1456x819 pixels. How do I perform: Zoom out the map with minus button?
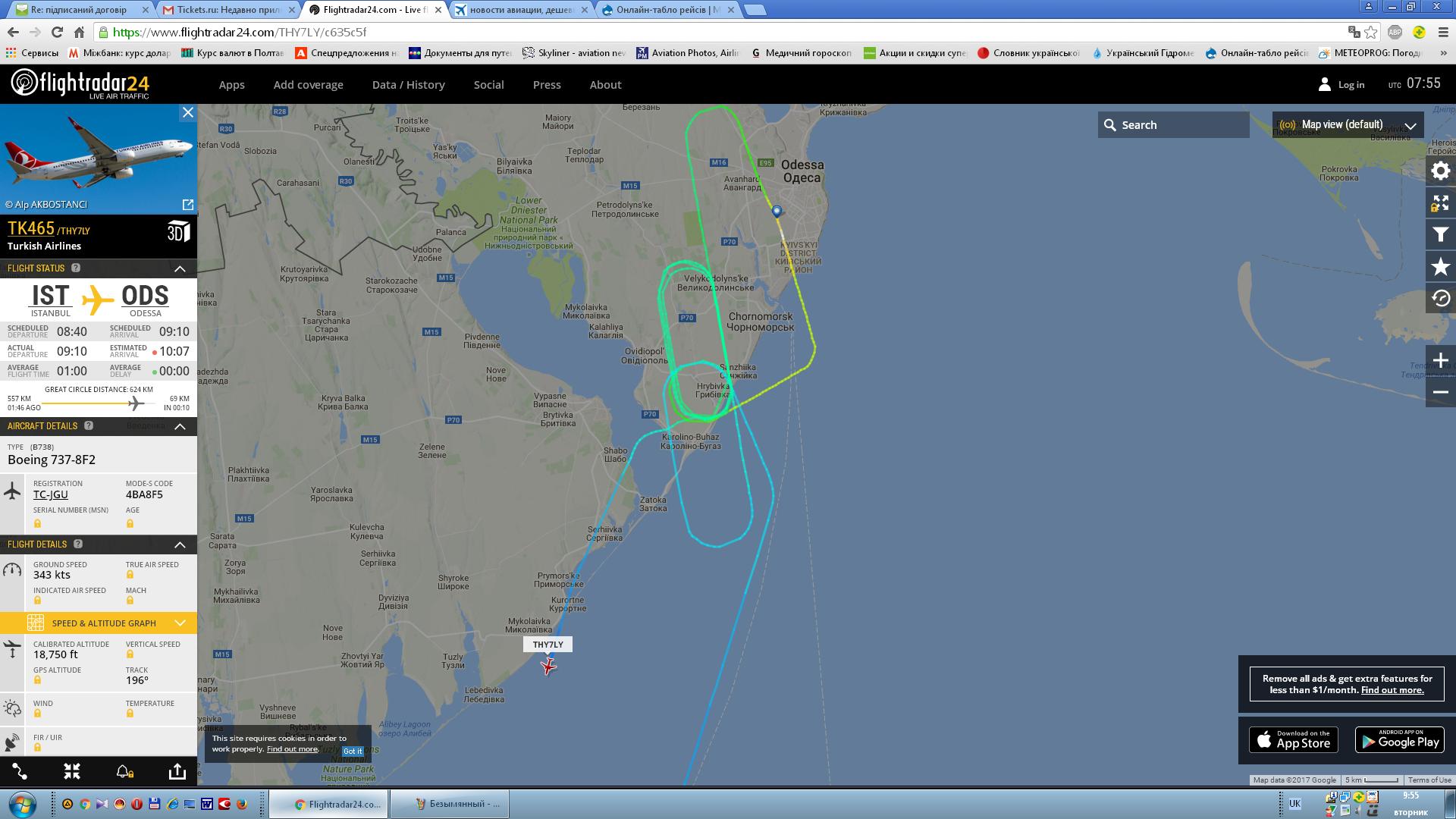tap(1440, 392)
